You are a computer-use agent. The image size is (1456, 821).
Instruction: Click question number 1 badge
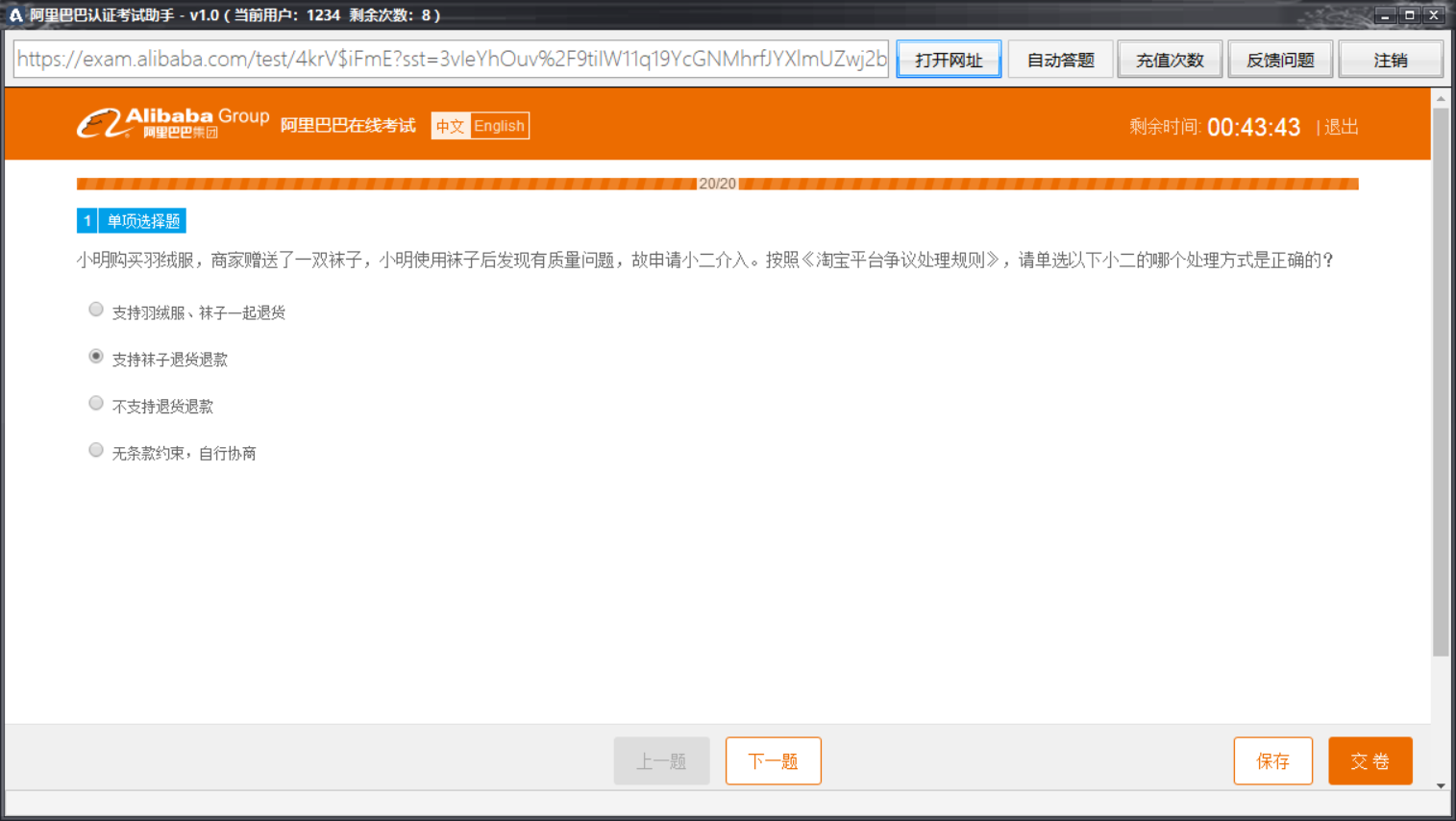pos(87,221)
